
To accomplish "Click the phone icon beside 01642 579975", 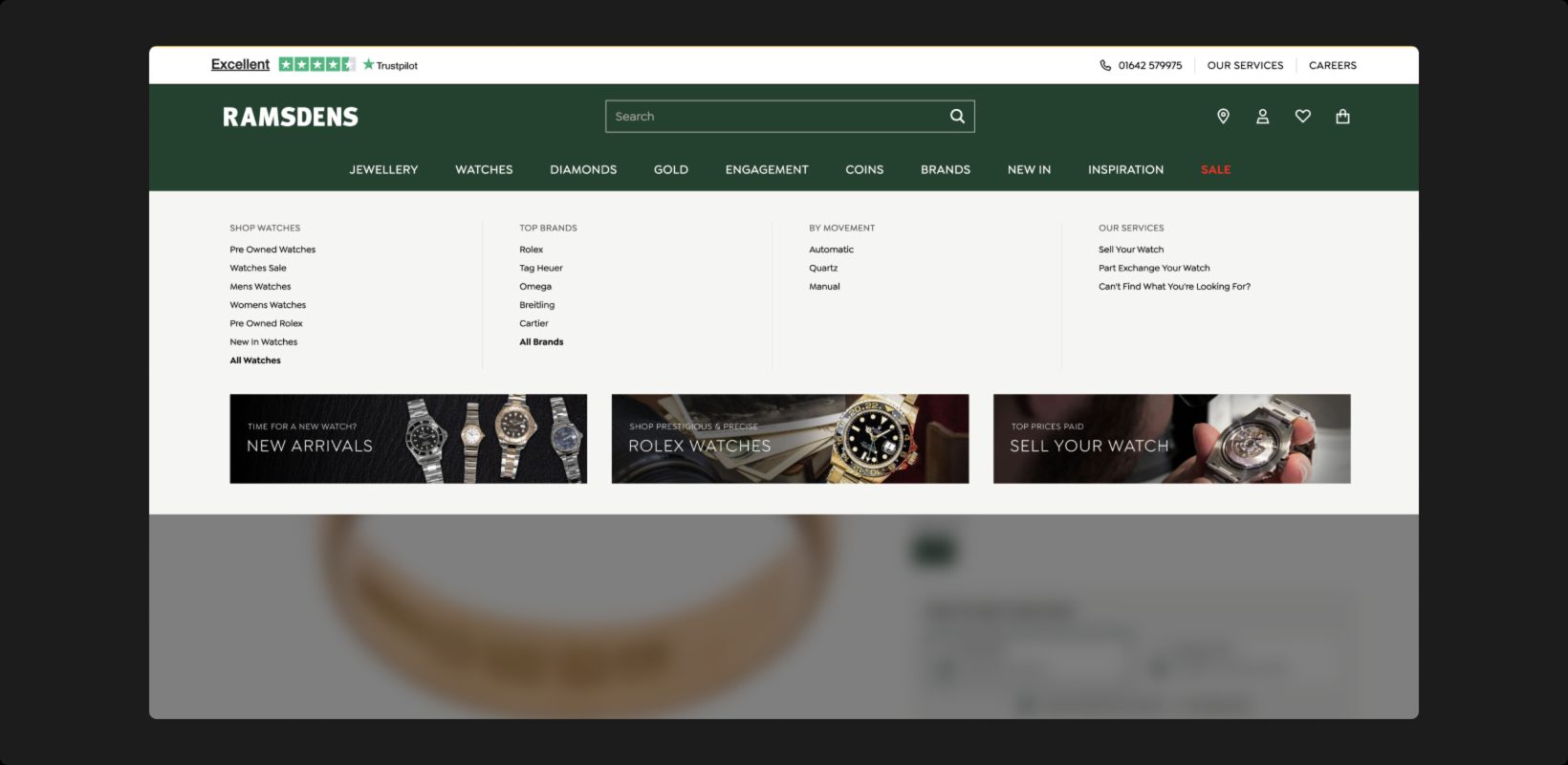I will click(1105, 66).
